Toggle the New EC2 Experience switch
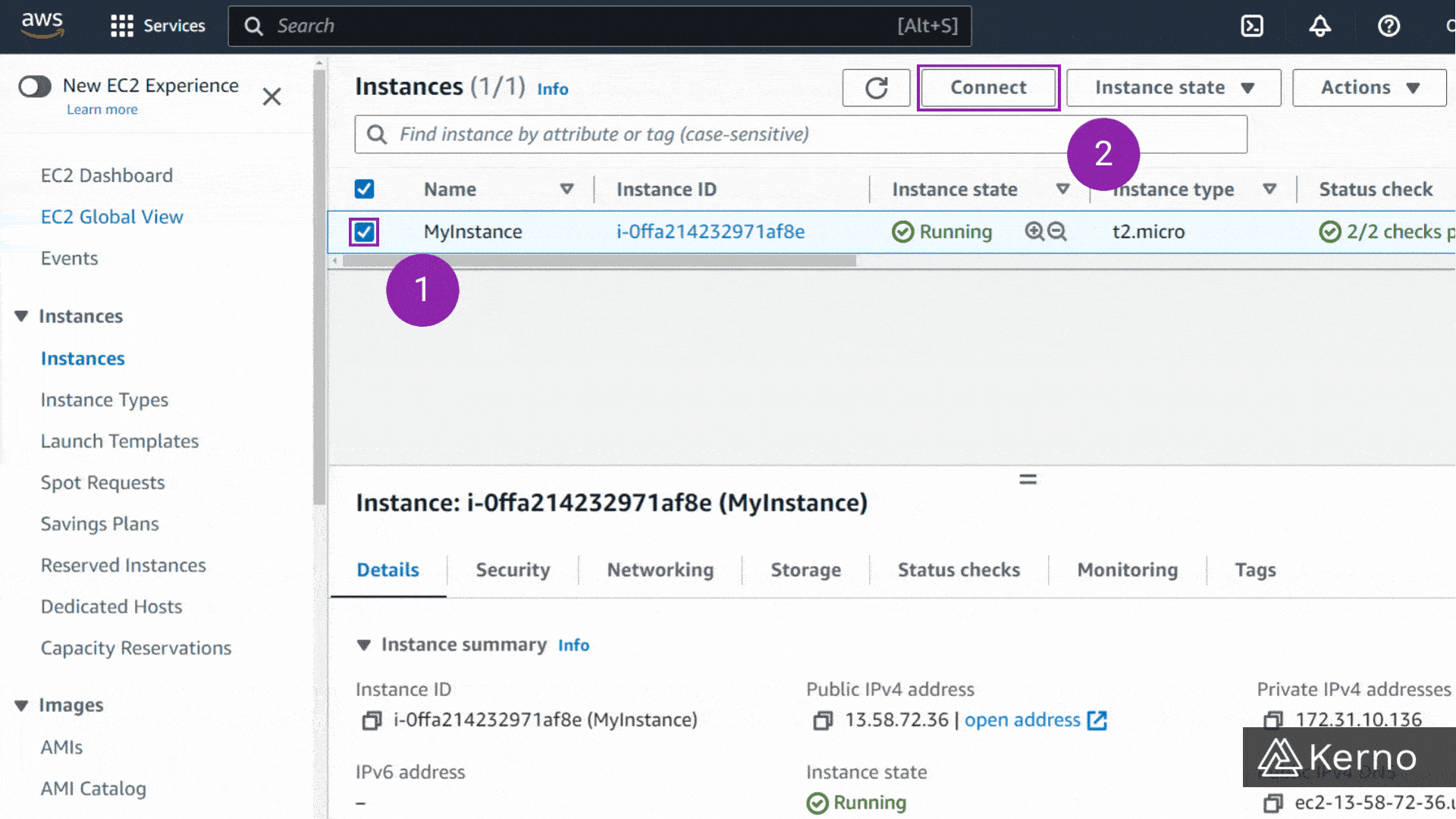The width and height of the screenshot is (1456, 819). [35, 86]
